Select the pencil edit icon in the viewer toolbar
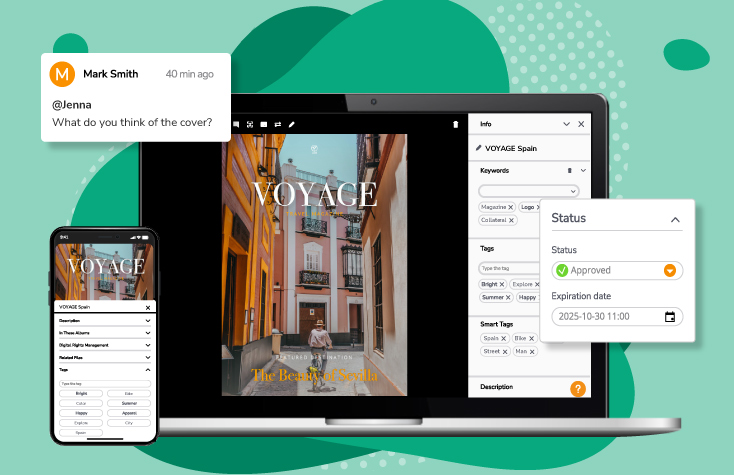Image resolution: width=734 pixels, height=475 pixels. click(292, 124)
